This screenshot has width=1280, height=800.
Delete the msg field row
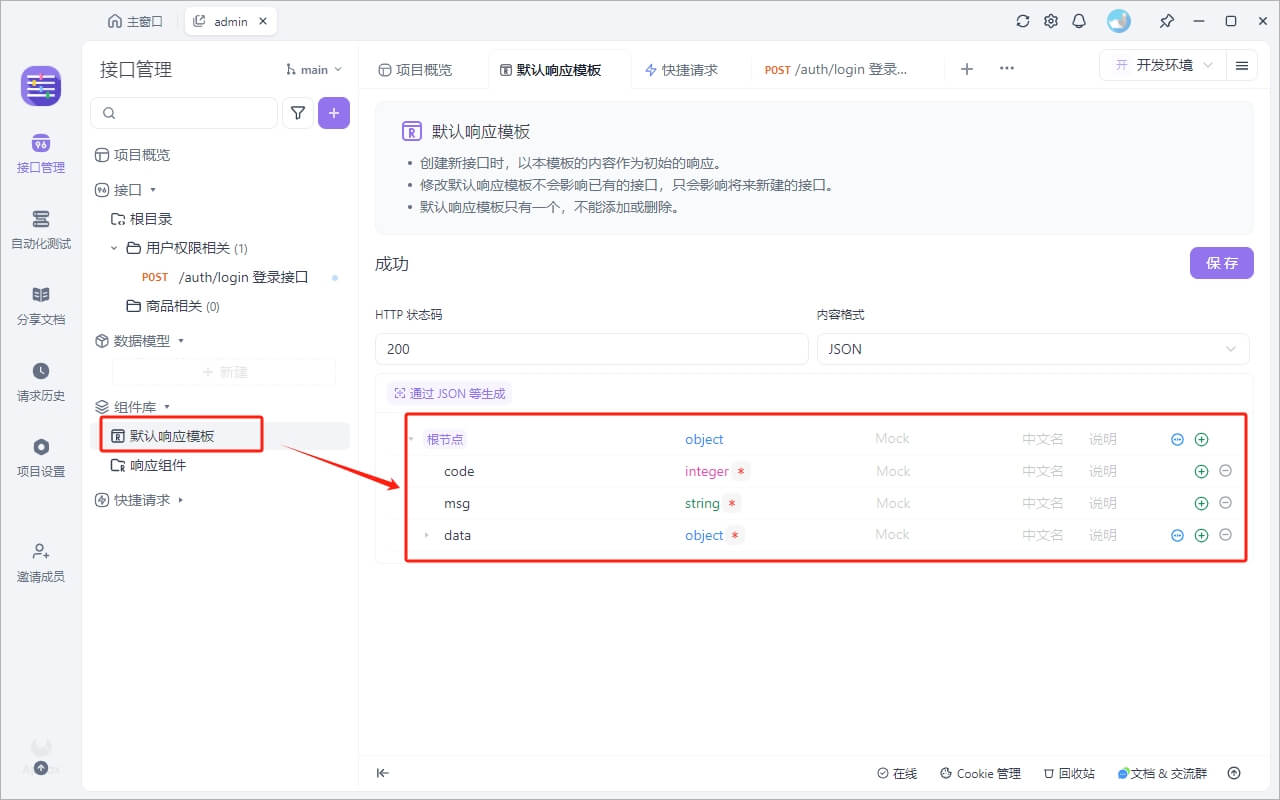1225,503
